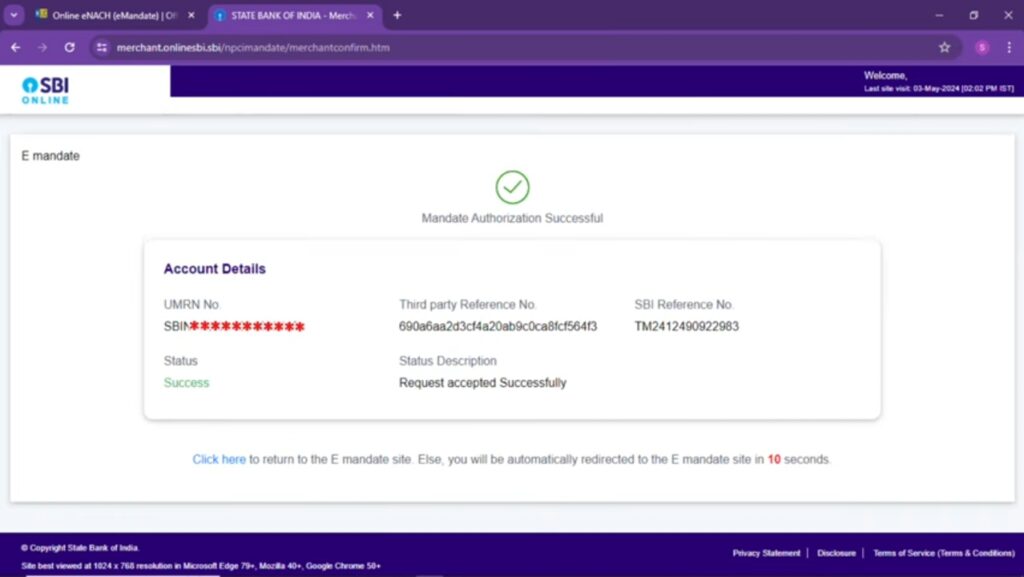Go back using browser back arrow
The image size is (1024, 577).
click(16, 48)
